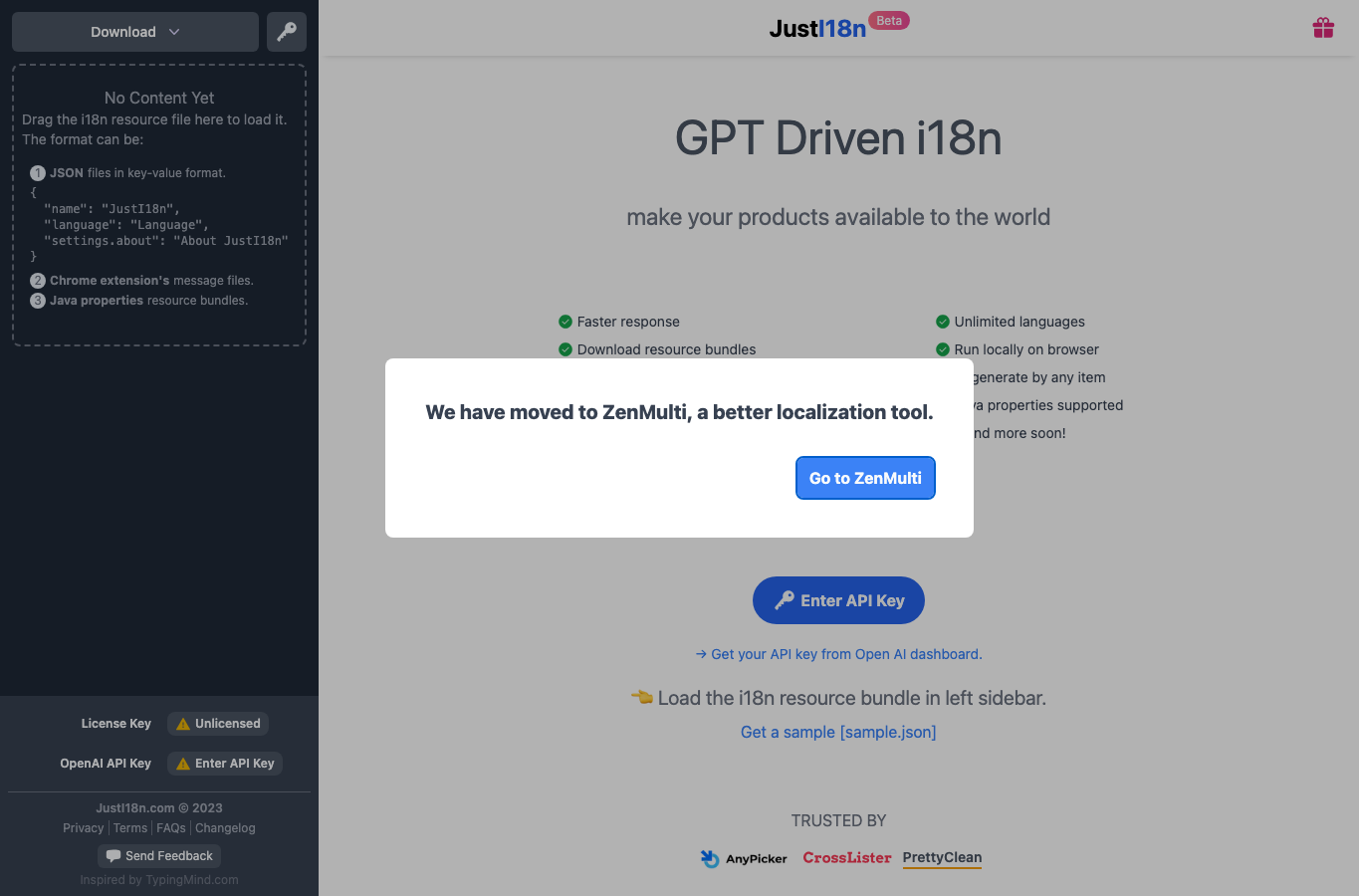
Task: Click the green check beside Run locally on browser
Action: point(943,349)
